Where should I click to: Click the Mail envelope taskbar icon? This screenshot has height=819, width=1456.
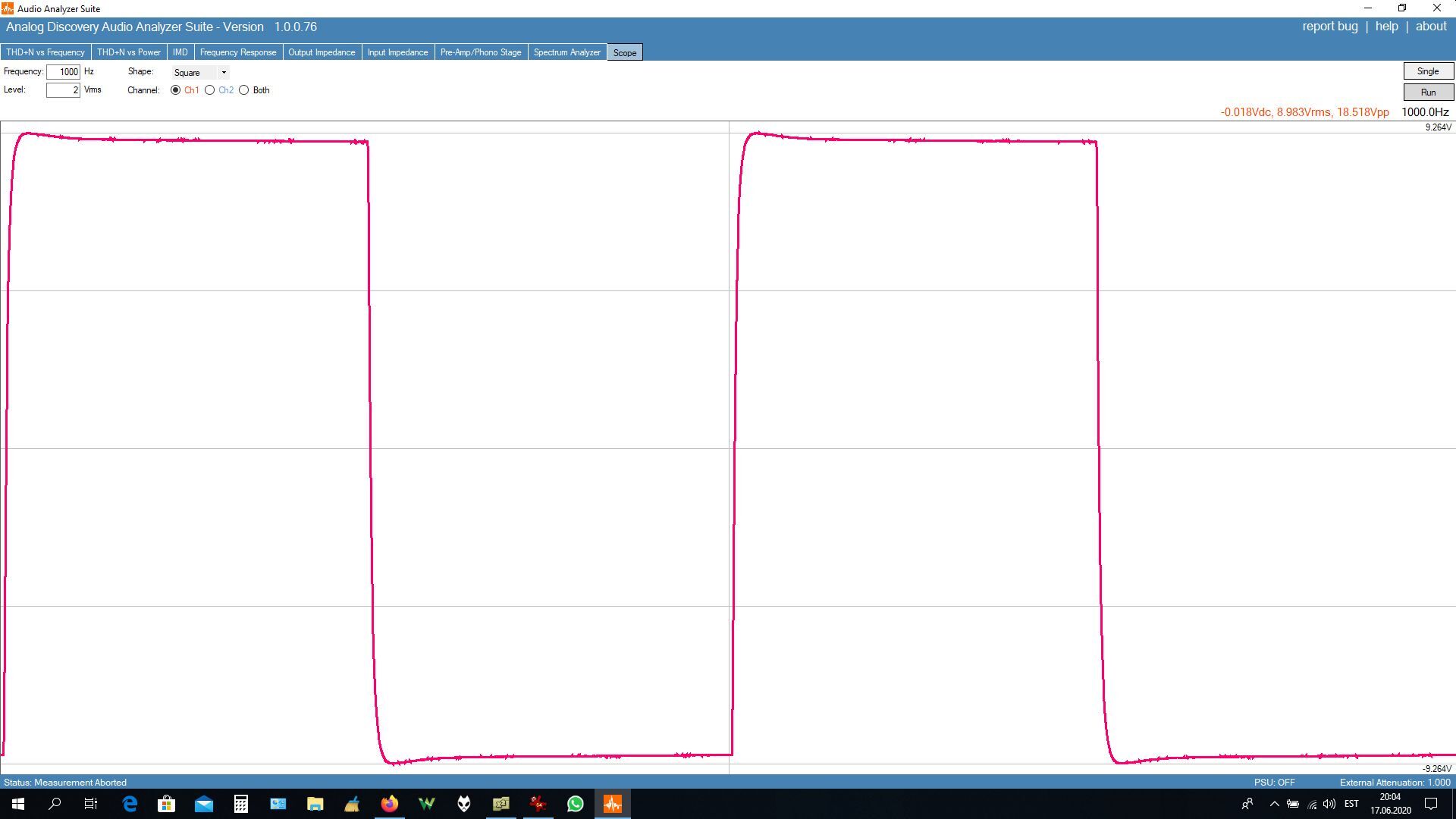pyautogui.click(x=203, y=804)
